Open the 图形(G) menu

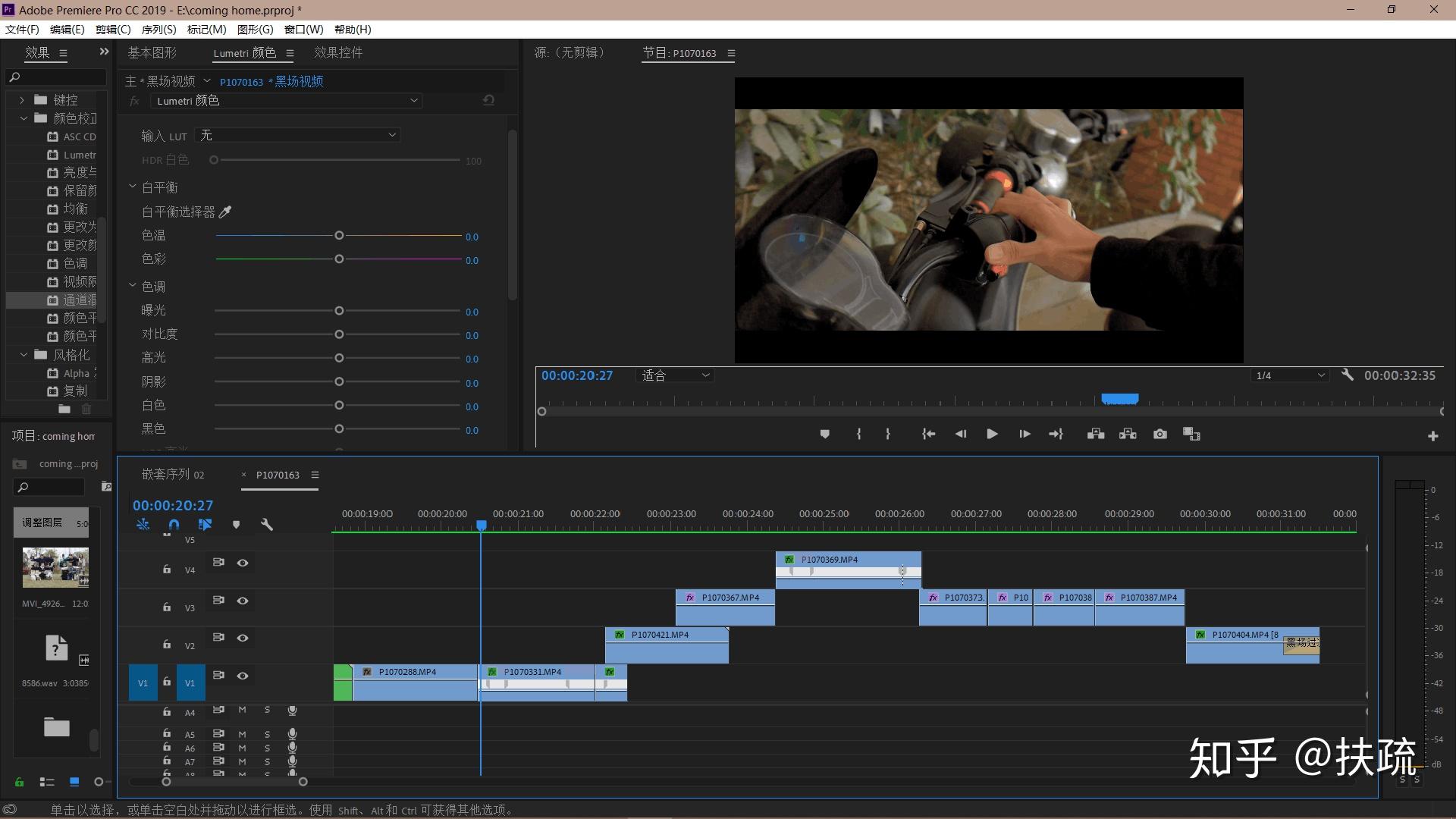[255, 30]
